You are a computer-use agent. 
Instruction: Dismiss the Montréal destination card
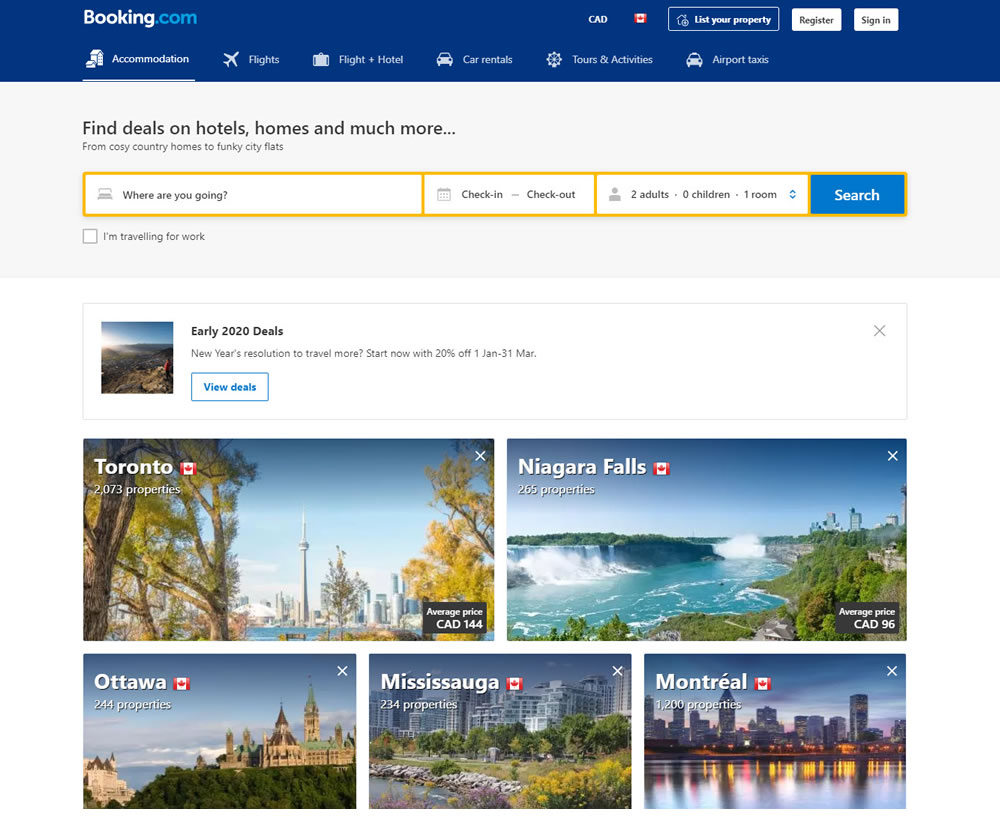click(x=892, y=671)
